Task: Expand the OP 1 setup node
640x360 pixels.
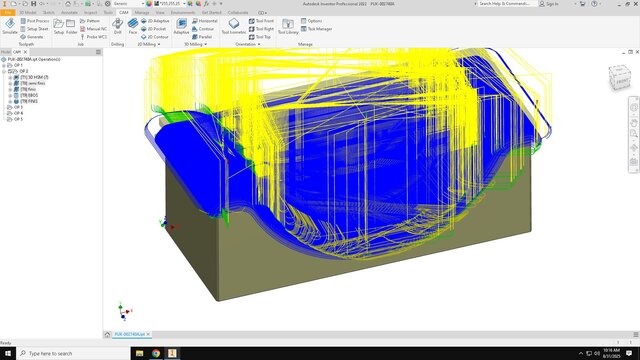Action: [x=4, y=65]
